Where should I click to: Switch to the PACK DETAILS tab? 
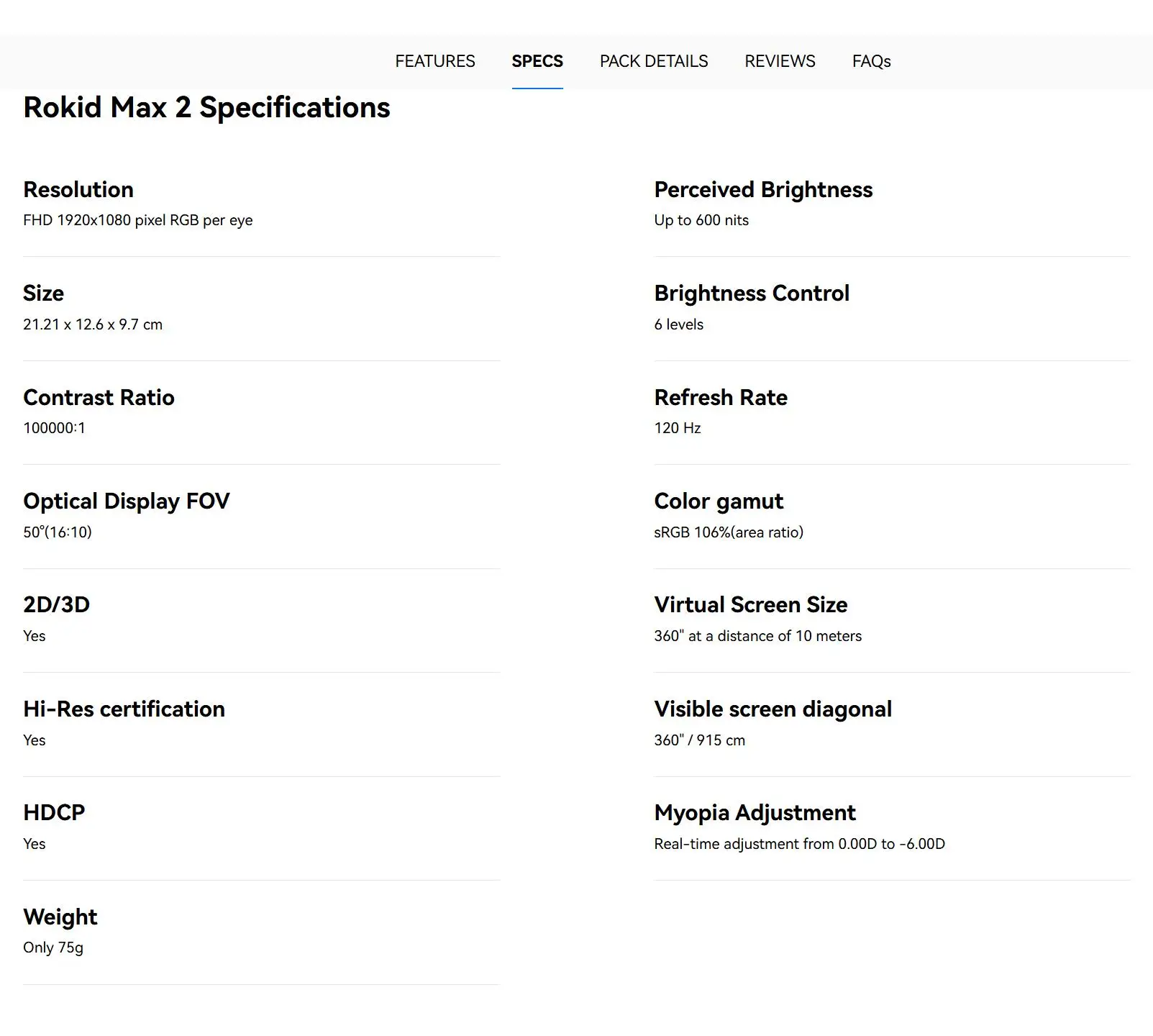point(654,61)
